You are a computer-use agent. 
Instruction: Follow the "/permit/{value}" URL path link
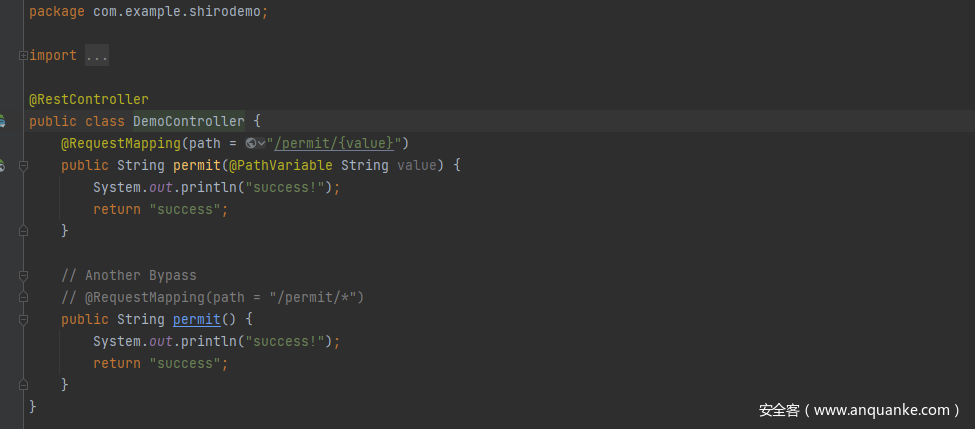(334, 144)
